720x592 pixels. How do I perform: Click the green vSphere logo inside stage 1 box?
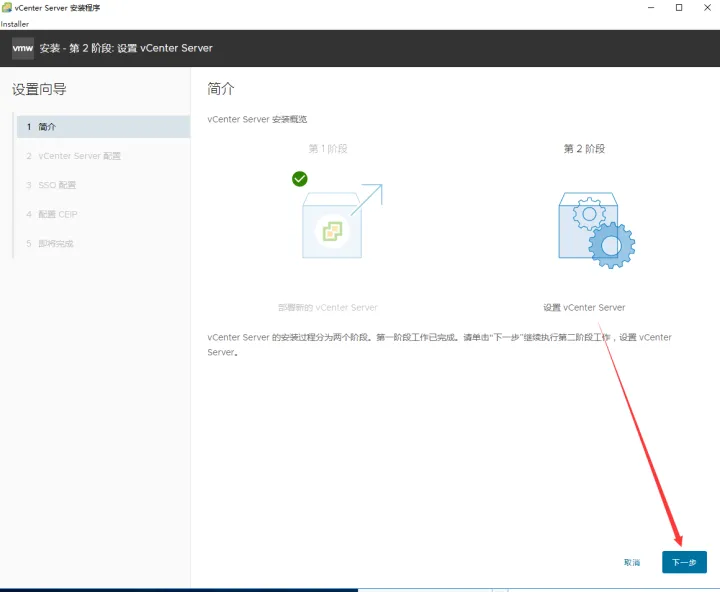coord(332,231)
